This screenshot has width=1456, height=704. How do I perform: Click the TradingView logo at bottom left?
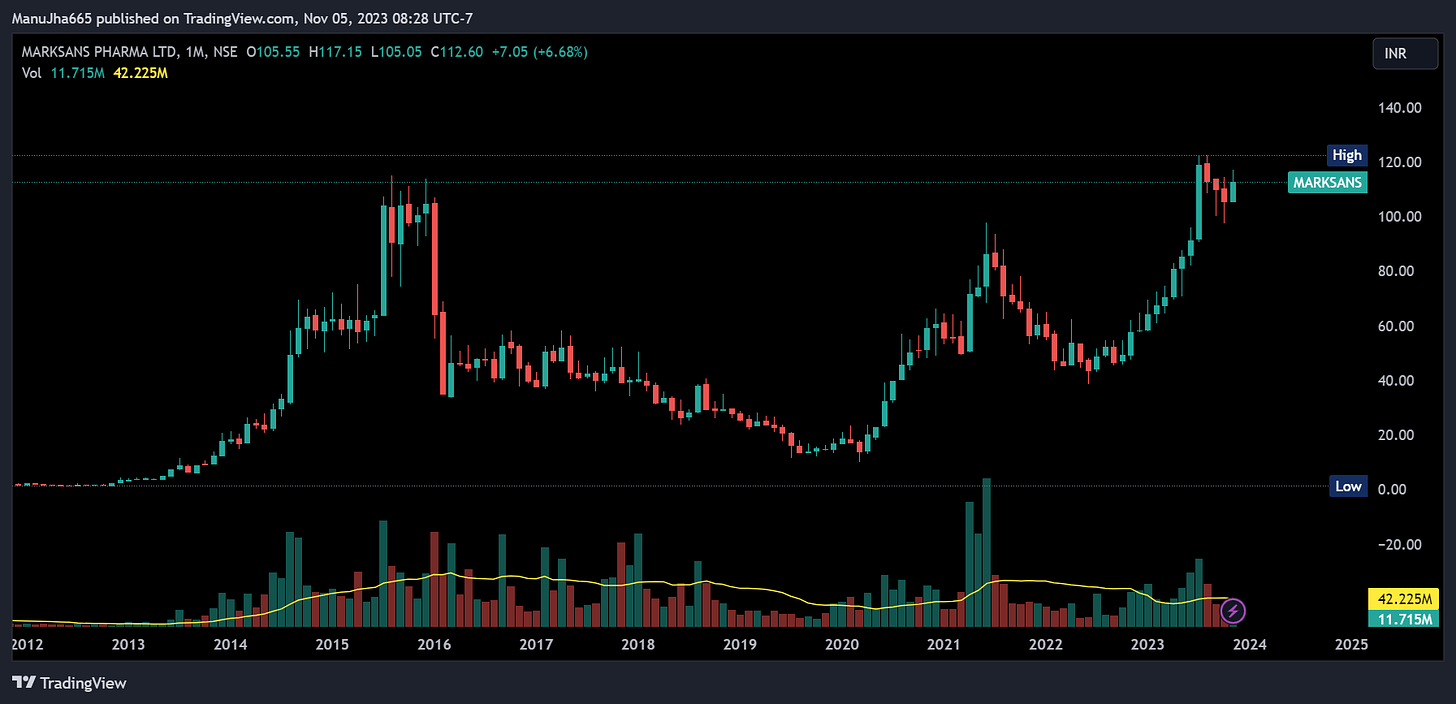point(69,683)
